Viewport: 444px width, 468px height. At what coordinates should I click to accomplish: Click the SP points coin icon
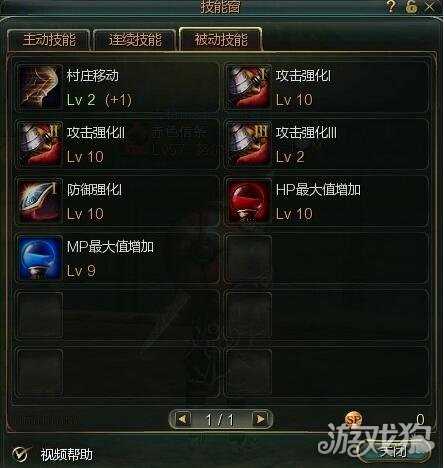coord(354,419)
